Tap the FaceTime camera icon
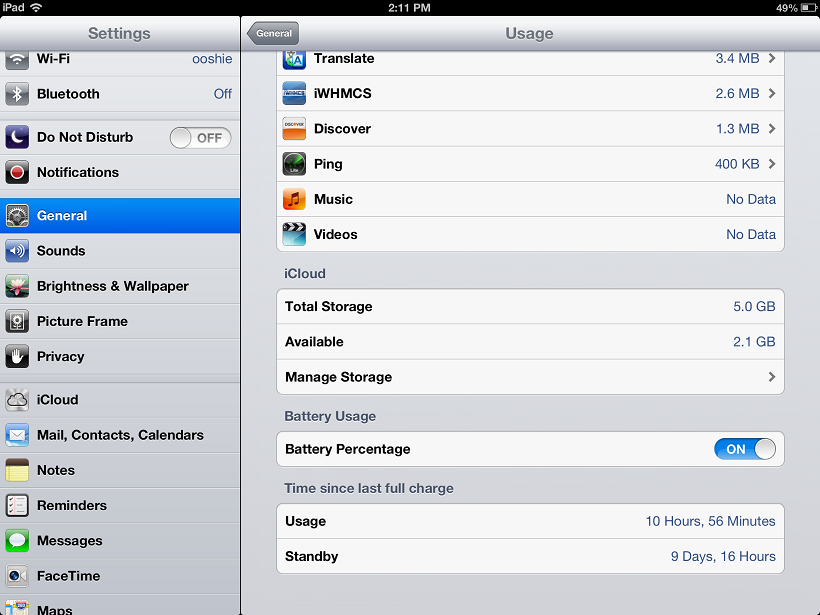The image size is (820, 615). tap(17, 576)
